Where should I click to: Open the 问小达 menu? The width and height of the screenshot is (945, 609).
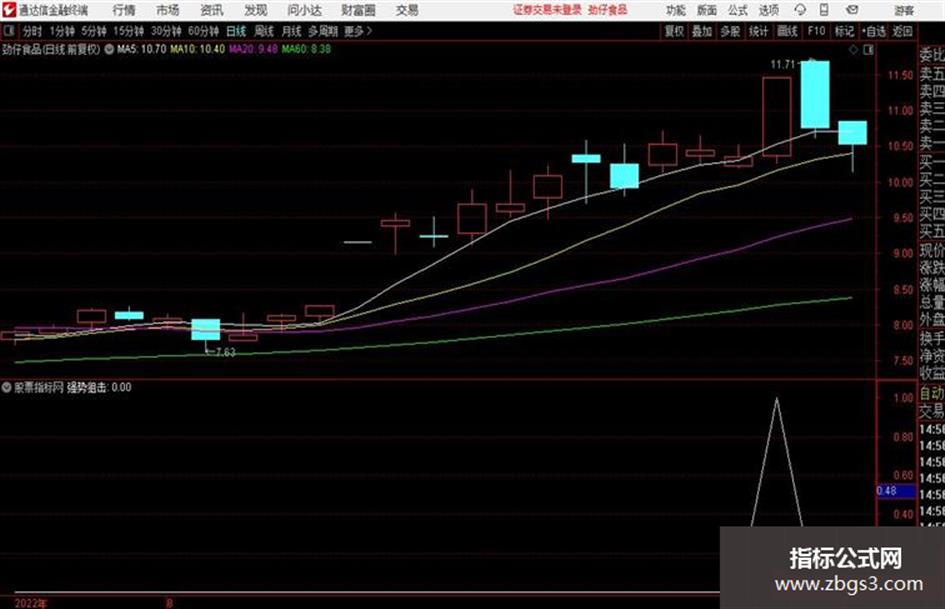(304, 10)
